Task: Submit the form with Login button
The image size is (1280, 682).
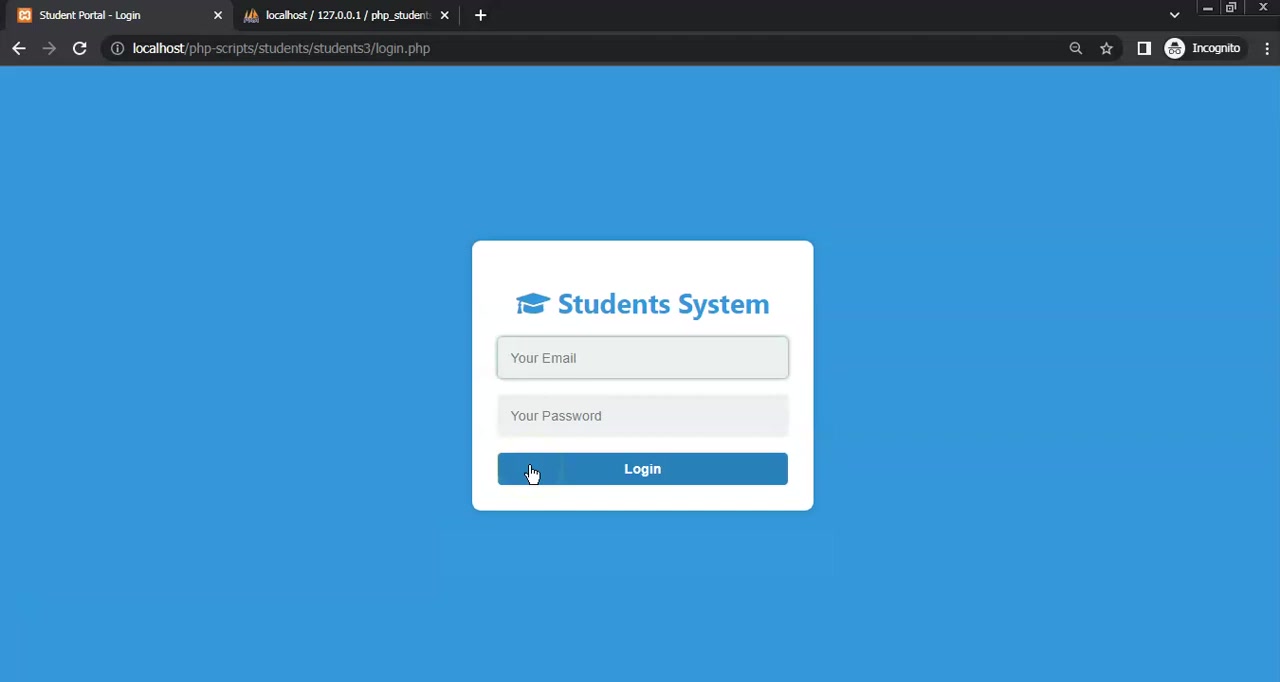Action: [x=642, y=469]
